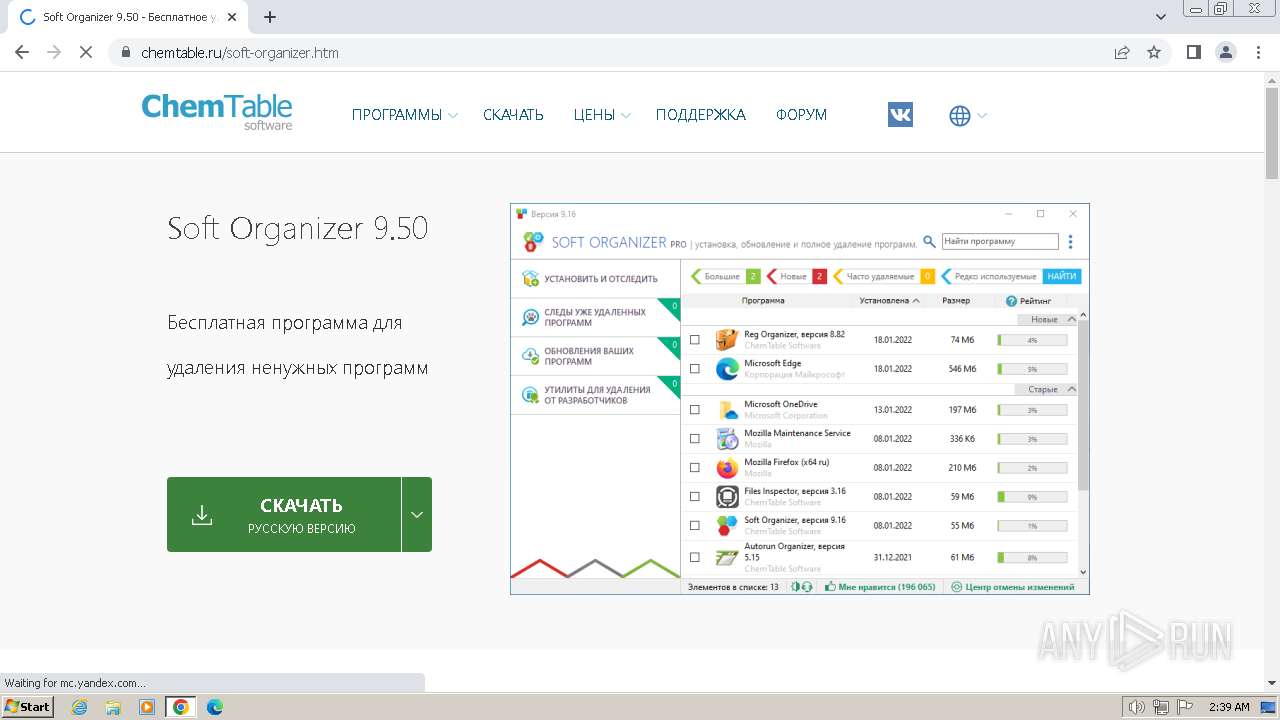
Task: Click the Mozilla Firefox program icon
Action: click(x=727, y=467)
